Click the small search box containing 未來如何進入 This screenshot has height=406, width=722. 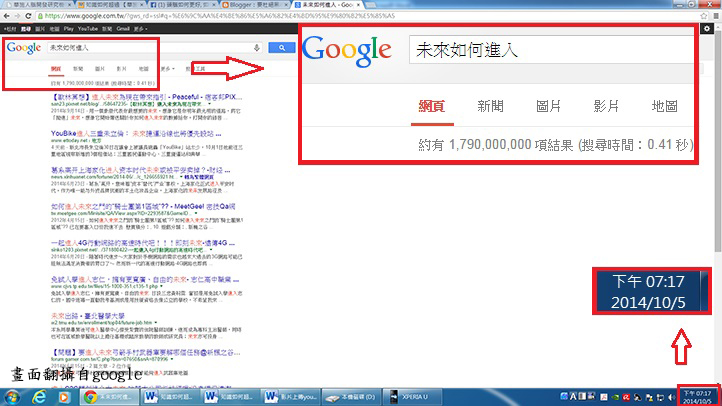tap(155, 48)
